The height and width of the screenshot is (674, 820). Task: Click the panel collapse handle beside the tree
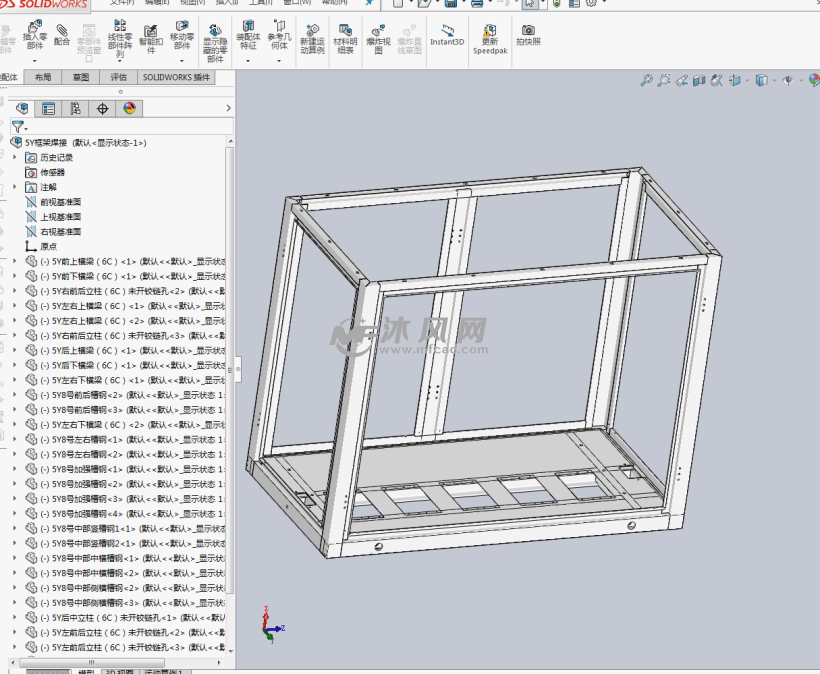coord(238,369)
